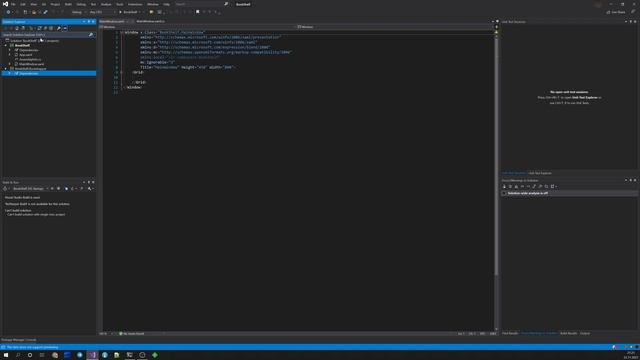Viewport: 640px width, 360px height.
Task: Open the Any CPU platform dropdown
Action: [102, 12]
